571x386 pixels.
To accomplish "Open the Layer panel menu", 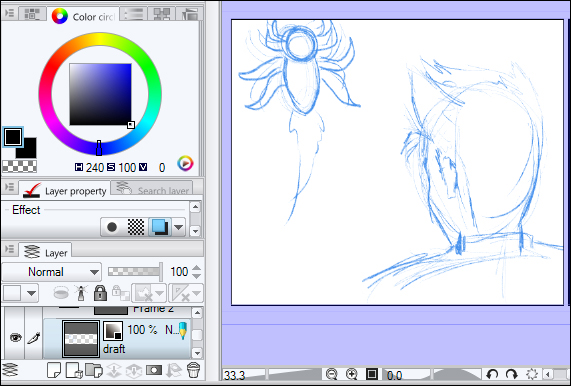I will [x=9, y=249].
